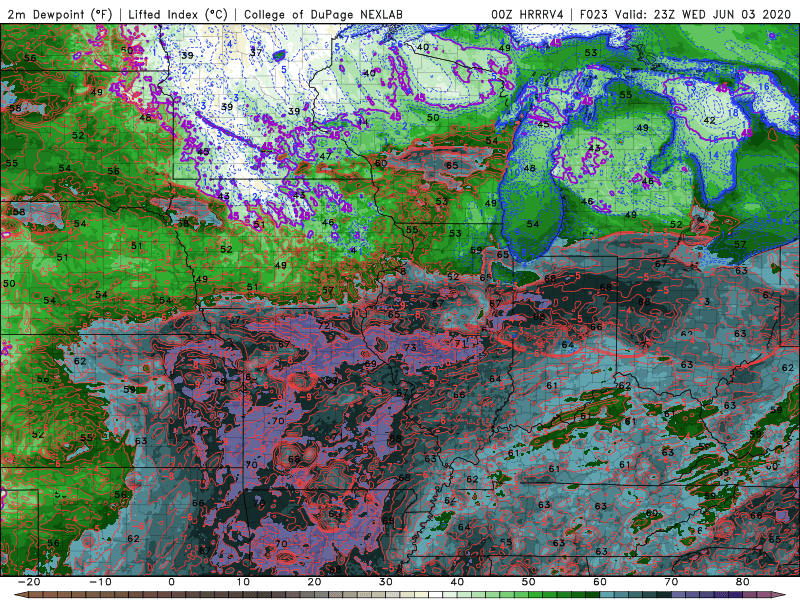Click the 20 label on the color scale
The height and width of the screenshot is (600, 800).
pos(314,582)
